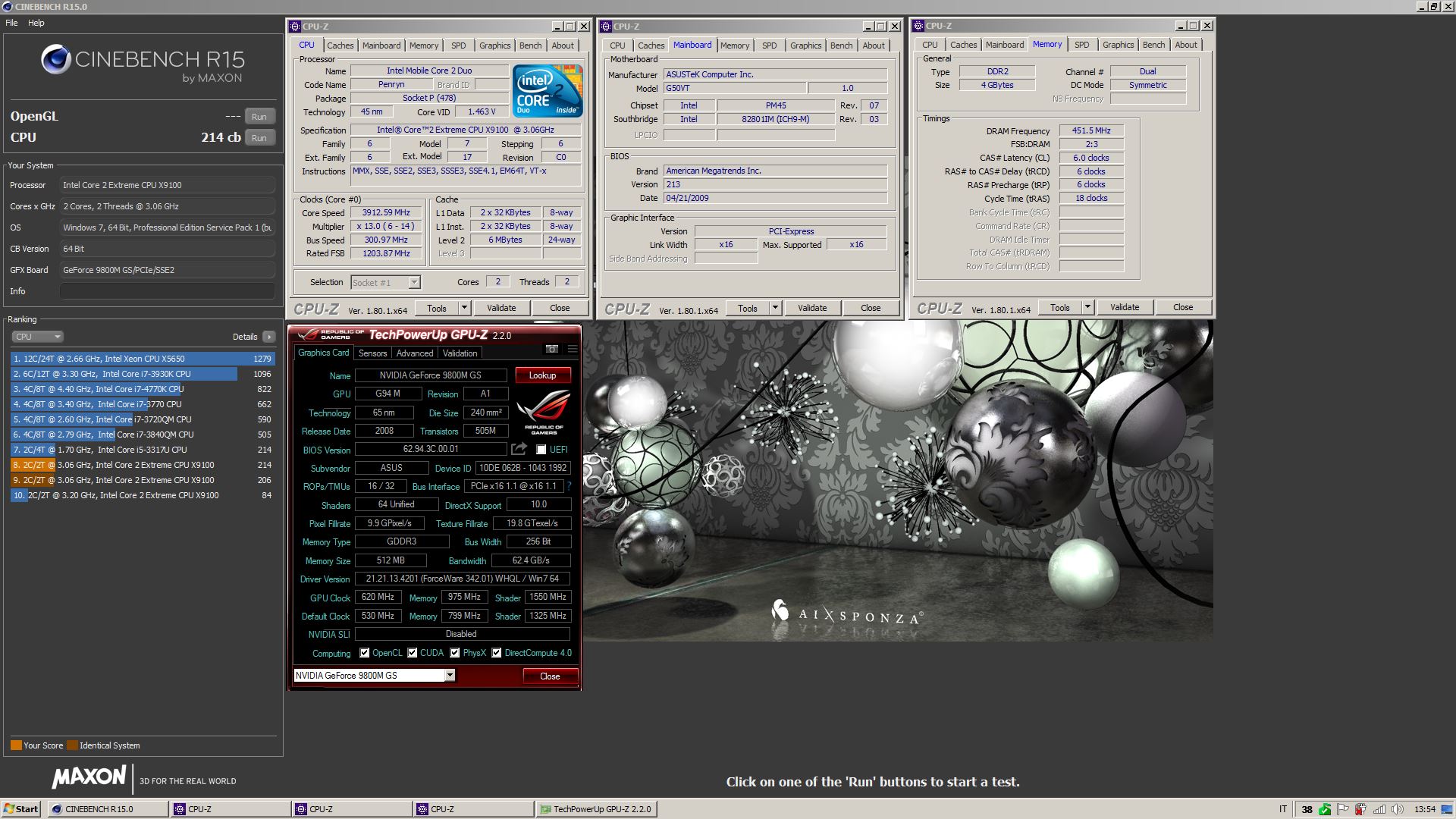Click the battery power plug tray icon
The image size is (1456, 819).
[x=1361, y=809]
